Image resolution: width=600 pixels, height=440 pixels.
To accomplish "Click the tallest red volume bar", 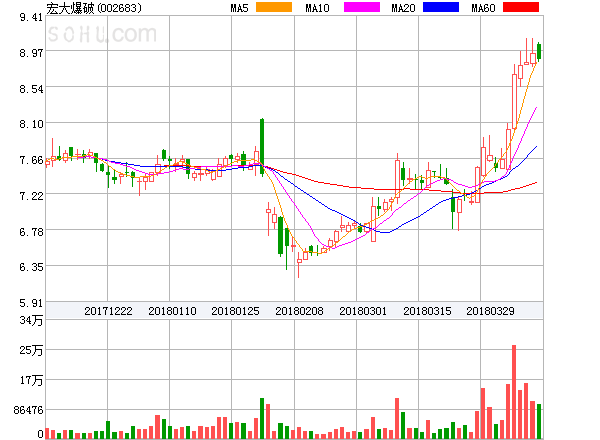I will click(514, 392).
